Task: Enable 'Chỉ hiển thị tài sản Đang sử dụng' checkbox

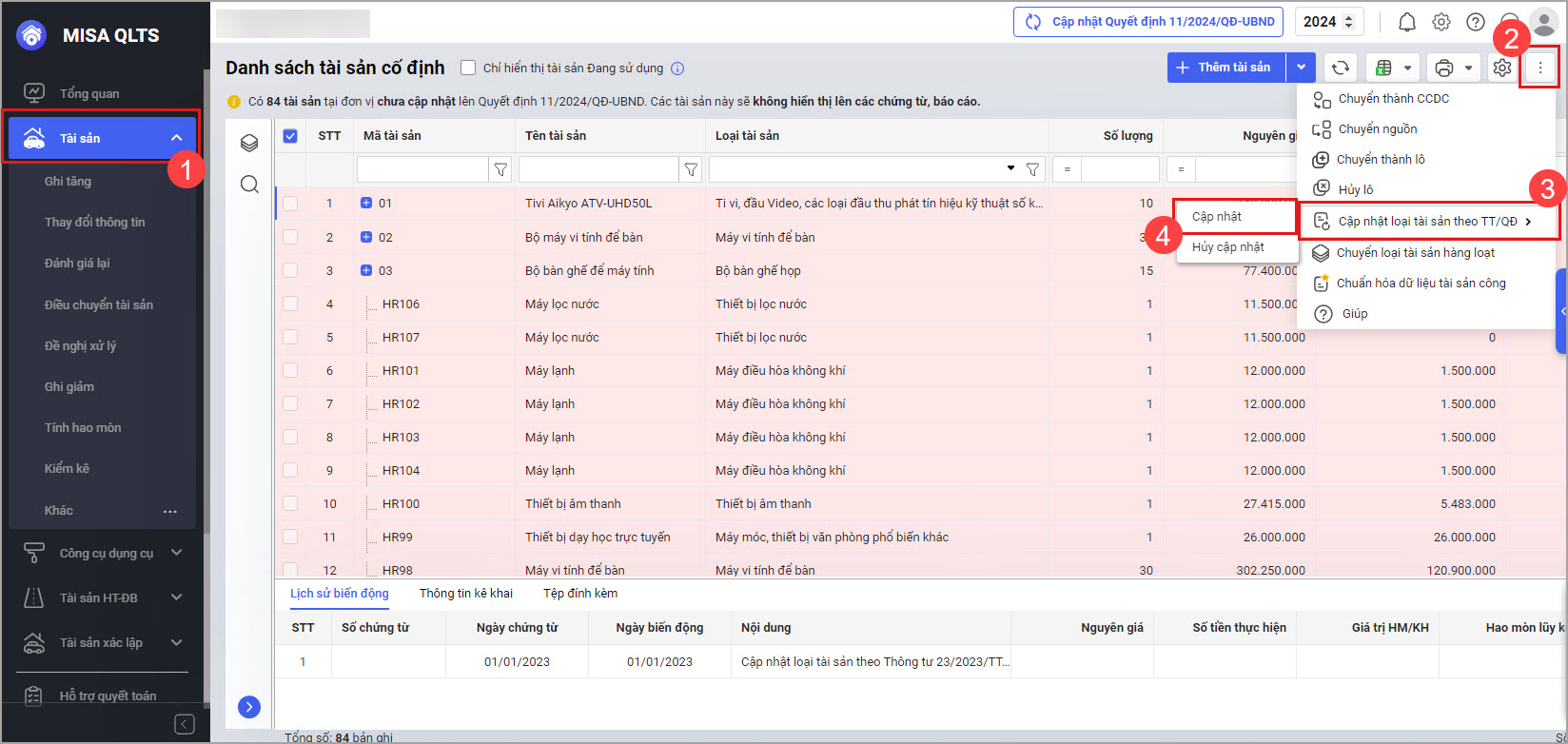Action: click(x=468, y=68)
